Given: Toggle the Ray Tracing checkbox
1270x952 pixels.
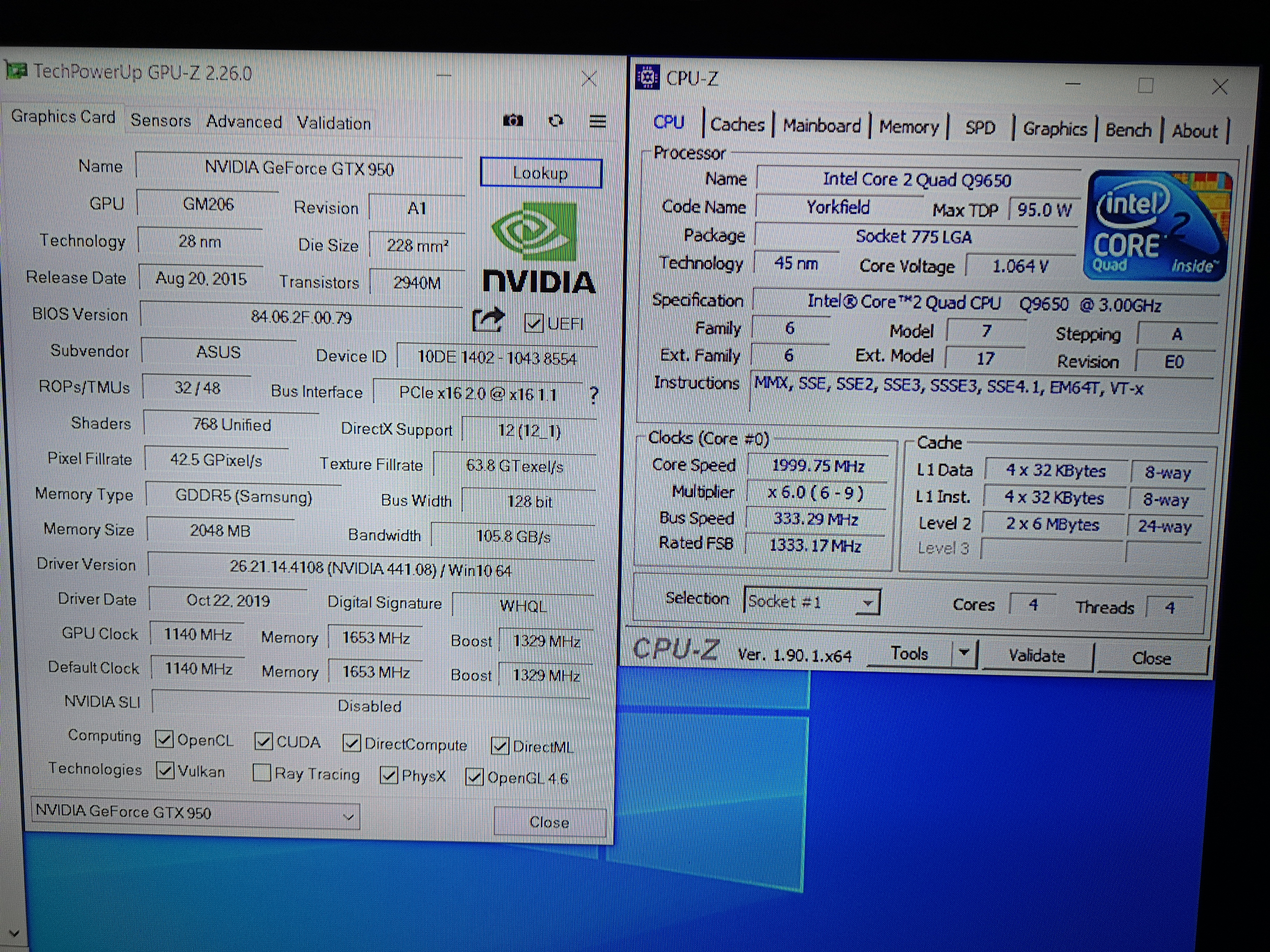Looking at the screenshot, I should (262, 773).
